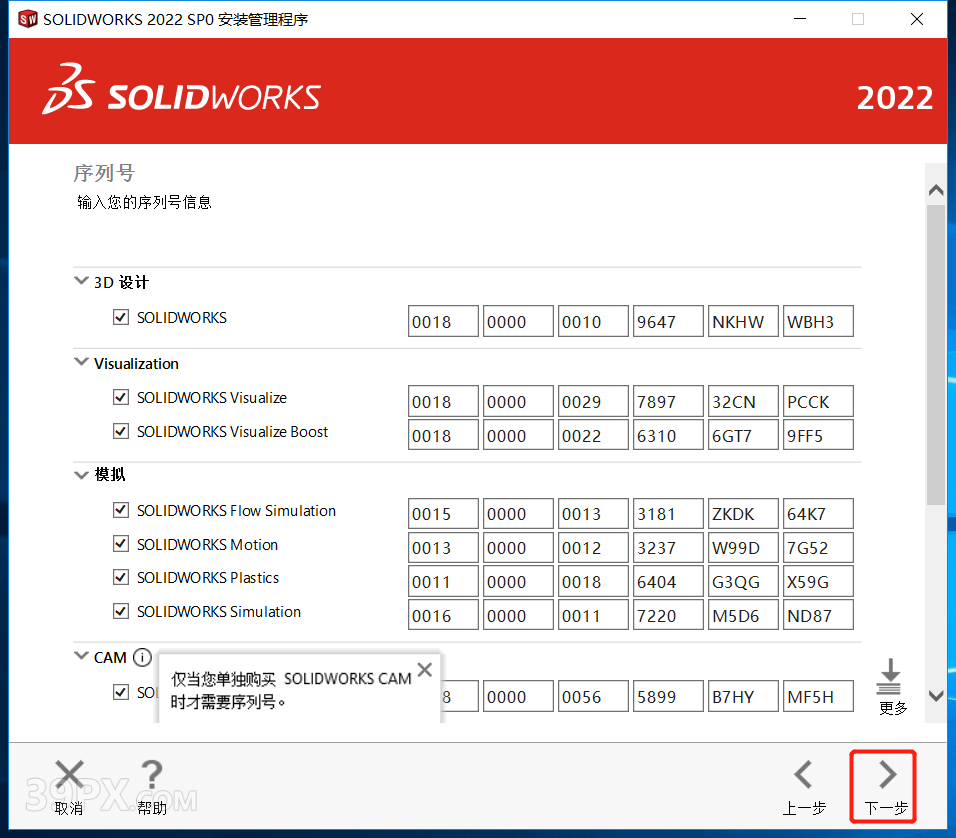Click the first SOLIDWORKS serial field 0018

443,322
